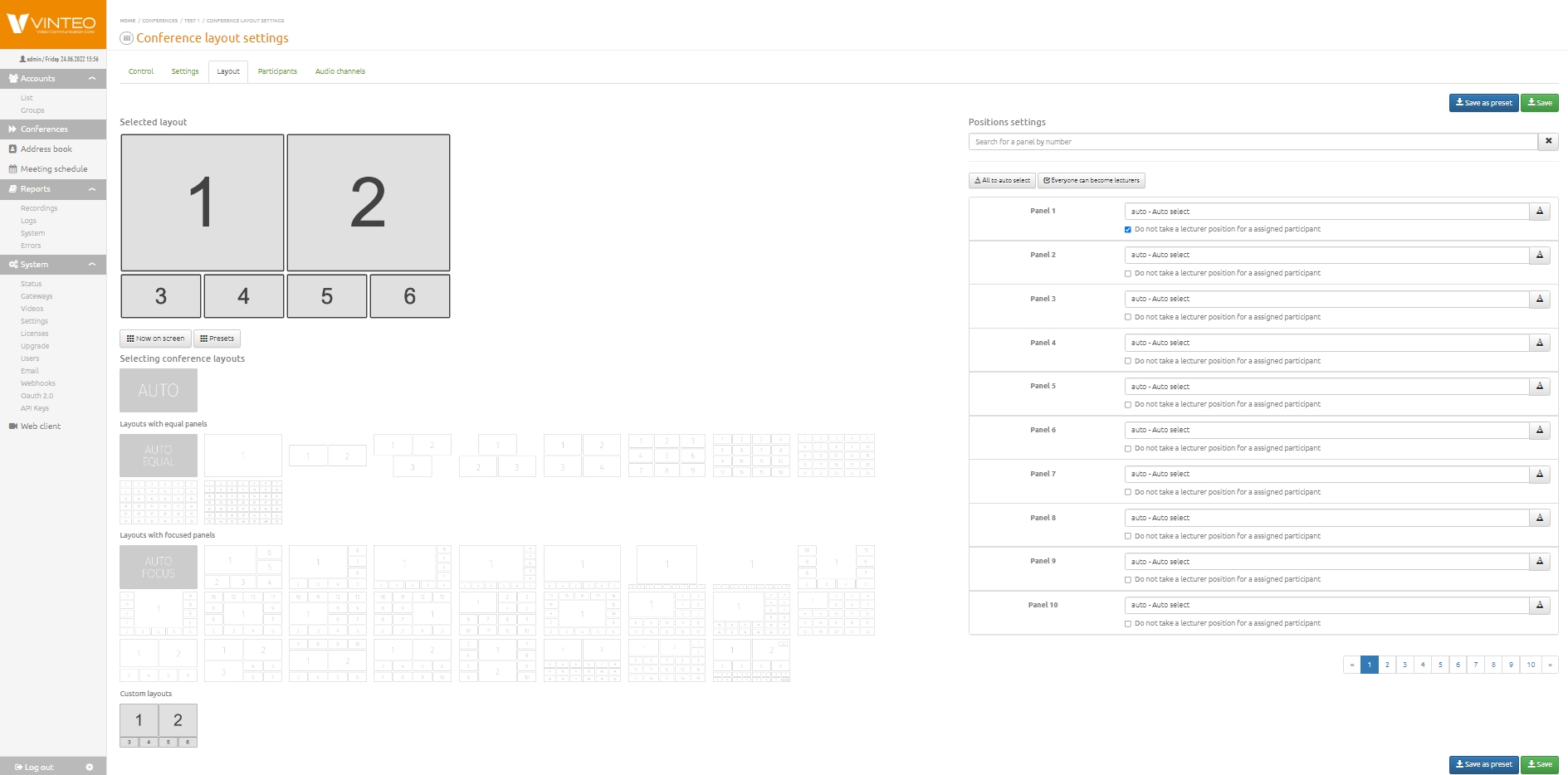This screenshot has height=775, width=1568.
Task: Switch to the Settings tab
Action: point(185,71)
